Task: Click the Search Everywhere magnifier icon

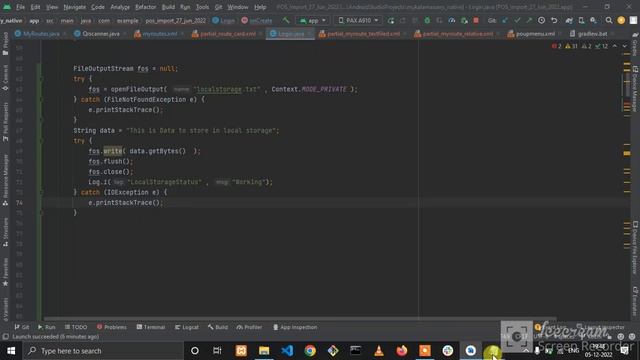Action: click(x=609, y=20)
